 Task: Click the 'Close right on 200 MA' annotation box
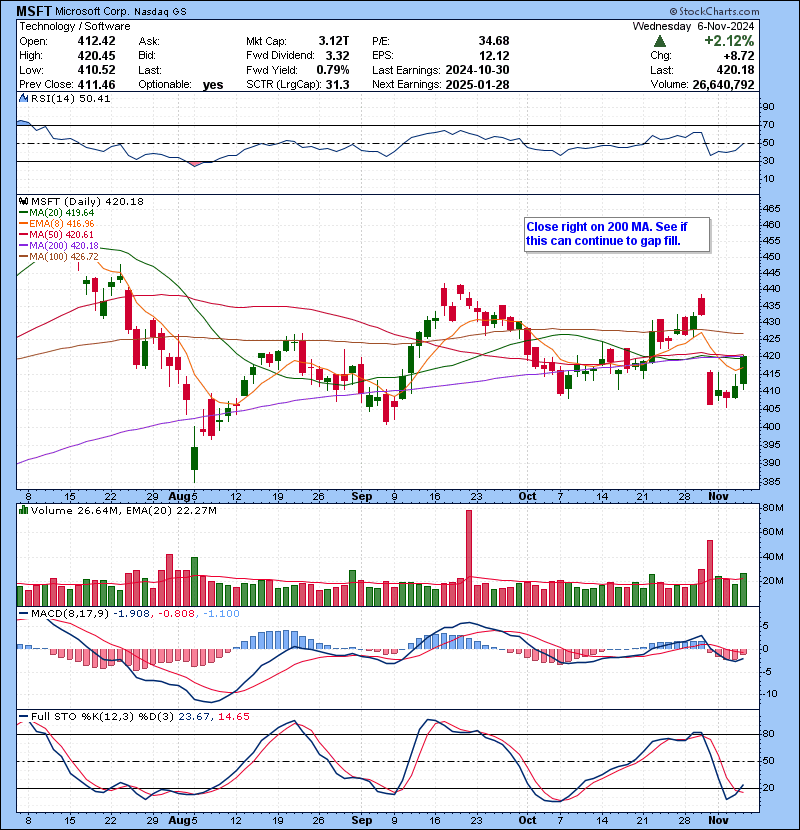pyautogui.click(x=616, y=234)
